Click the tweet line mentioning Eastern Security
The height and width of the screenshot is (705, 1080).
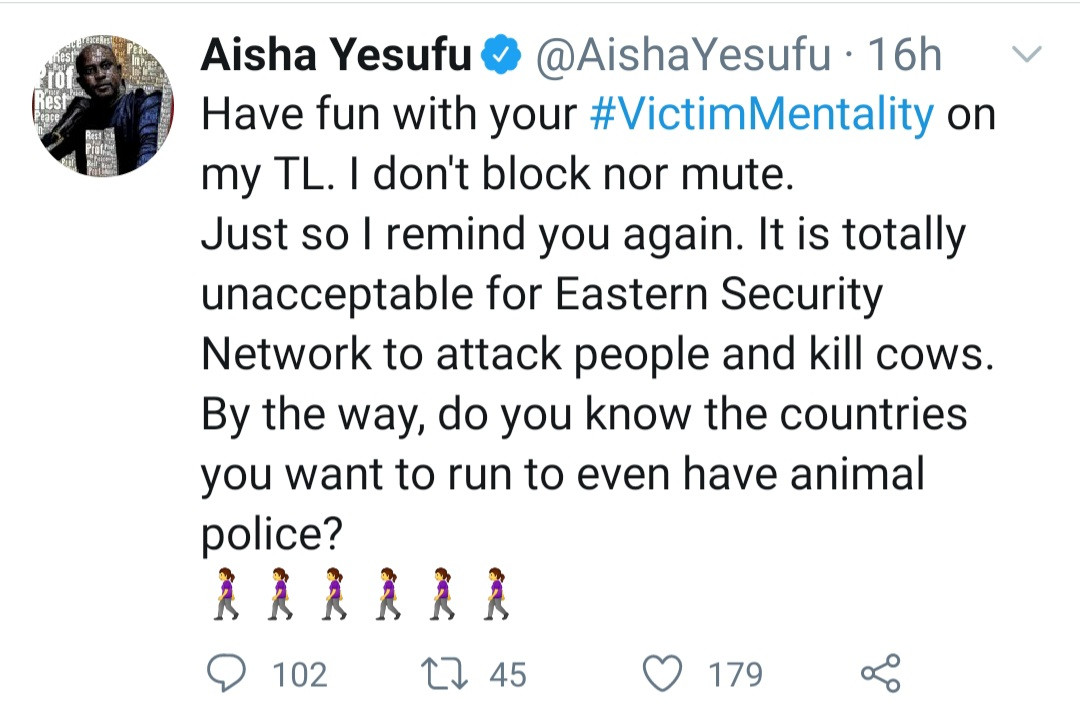pyautogui.click(x=543, y=295)
